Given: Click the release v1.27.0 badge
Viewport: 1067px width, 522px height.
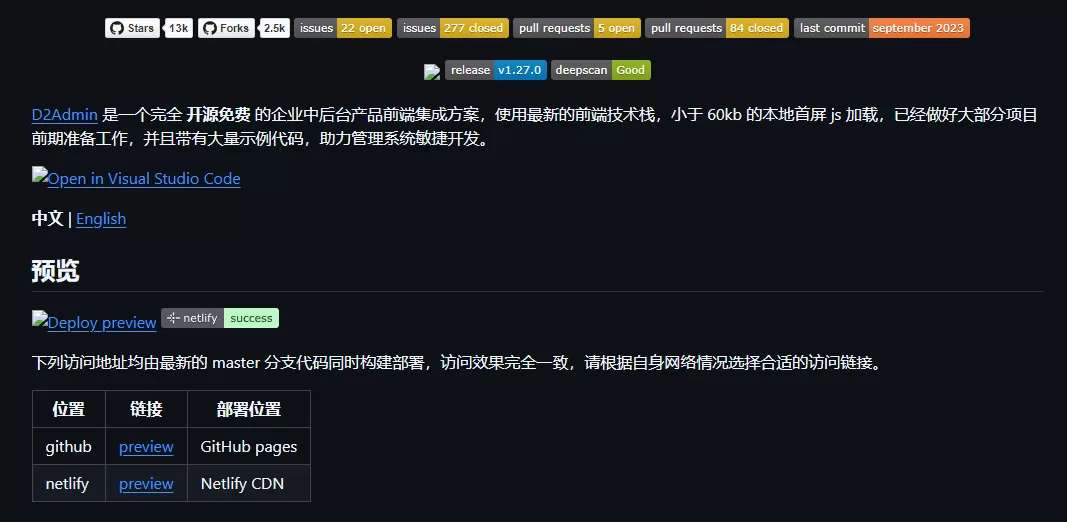Looking at the screenshot, I should 495,70.
